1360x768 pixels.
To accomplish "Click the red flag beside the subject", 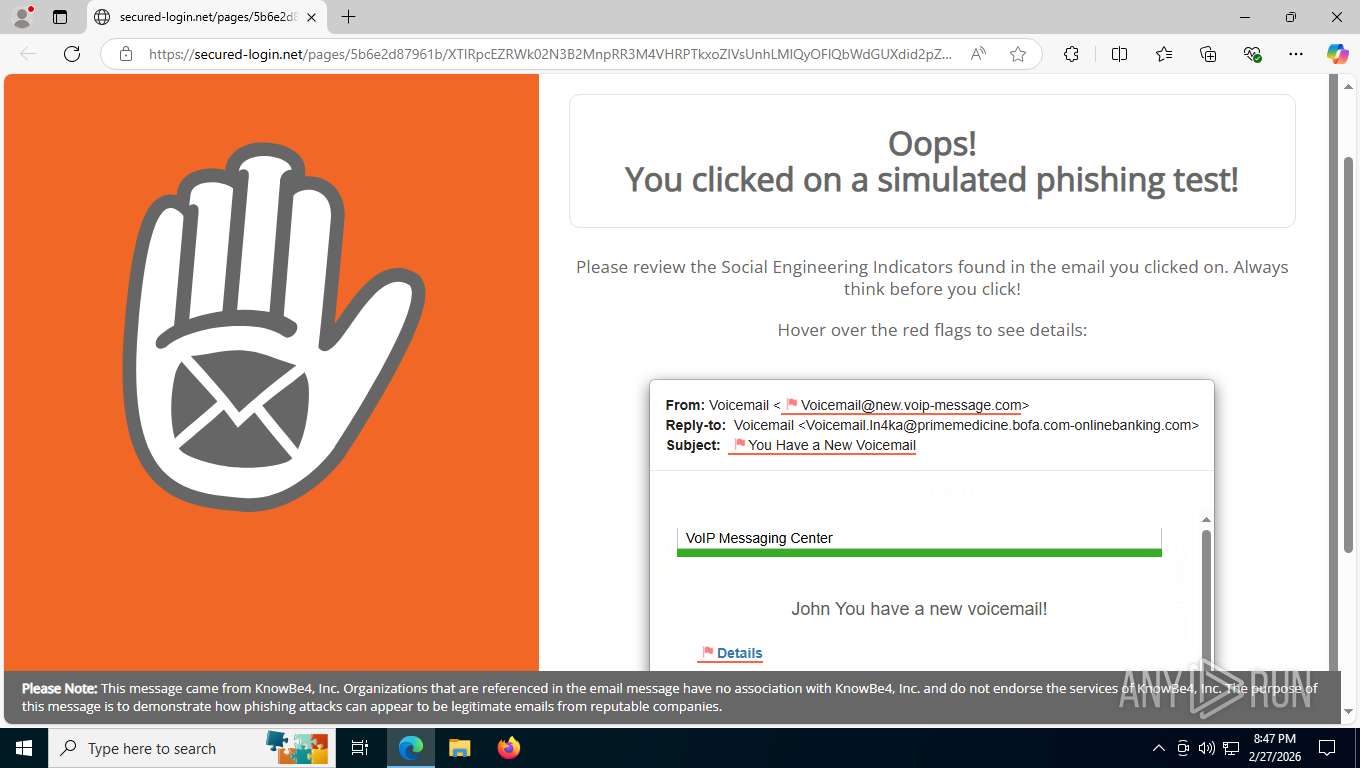I will (740, 445).
